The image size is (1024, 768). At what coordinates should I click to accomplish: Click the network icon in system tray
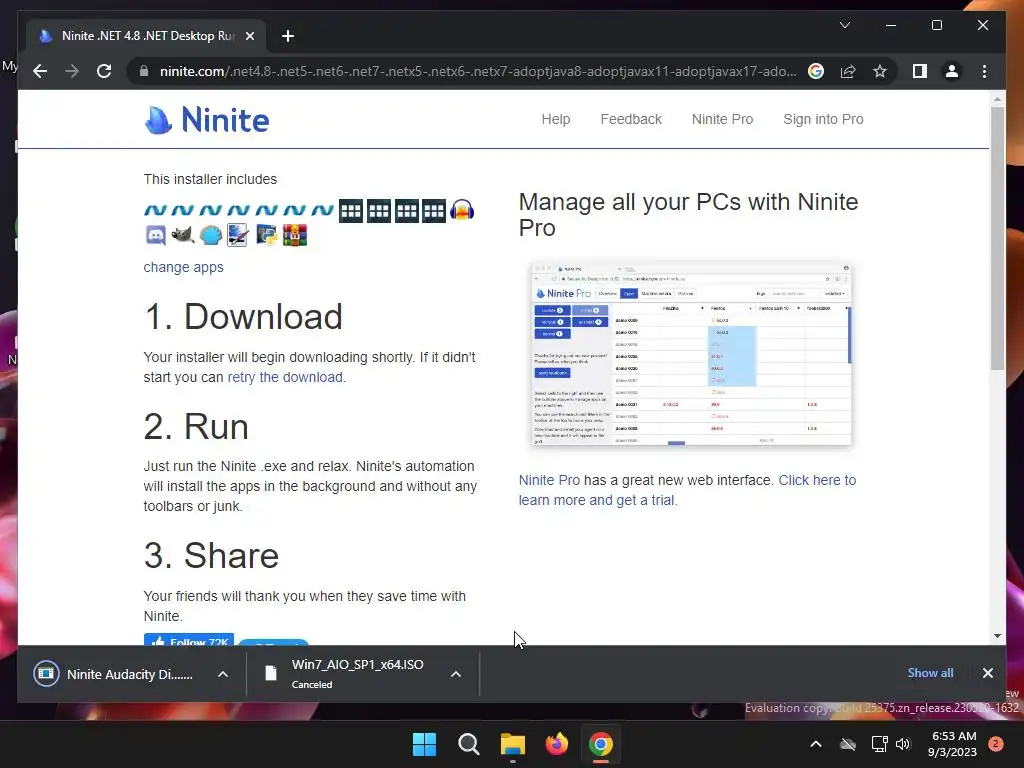click(879, 744)
